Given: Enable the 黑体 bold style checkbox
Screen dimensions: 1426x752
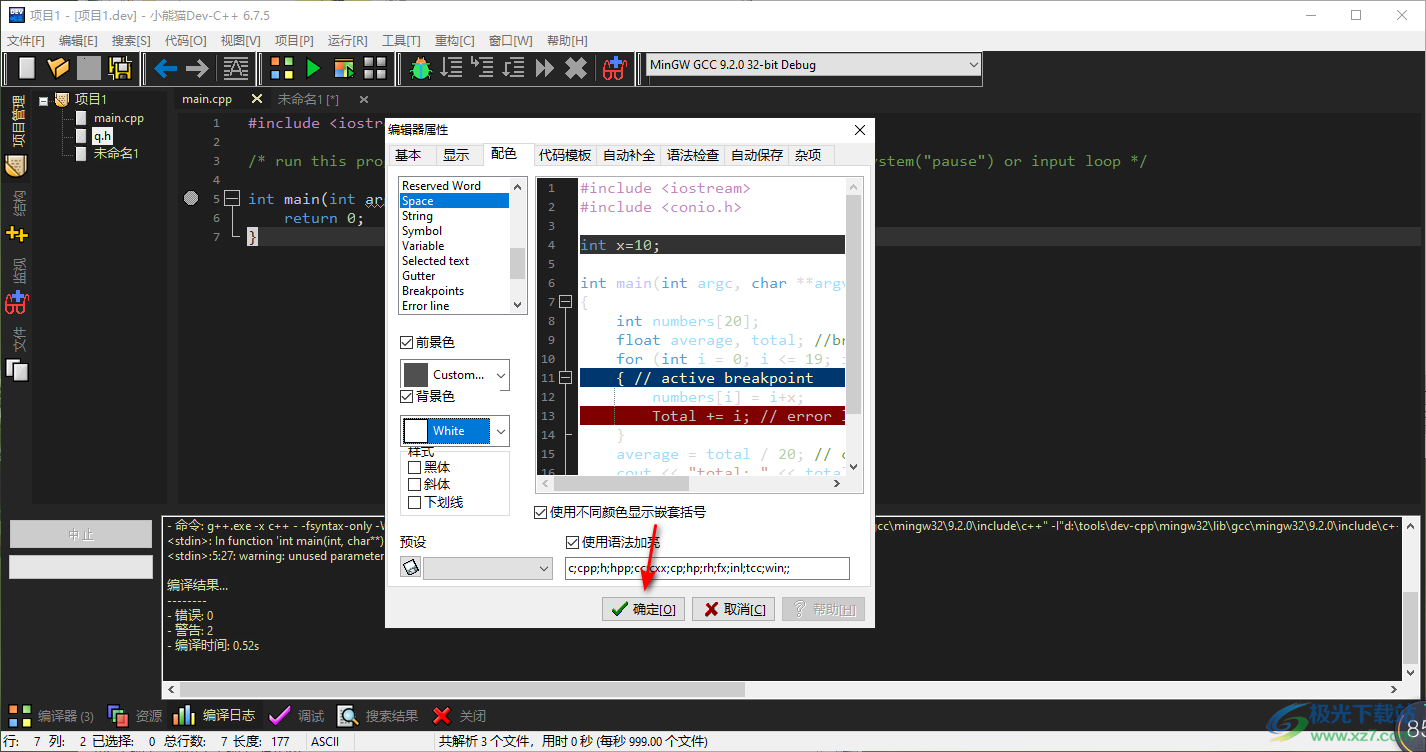Looking at the screenshot, I should (414, 467).
